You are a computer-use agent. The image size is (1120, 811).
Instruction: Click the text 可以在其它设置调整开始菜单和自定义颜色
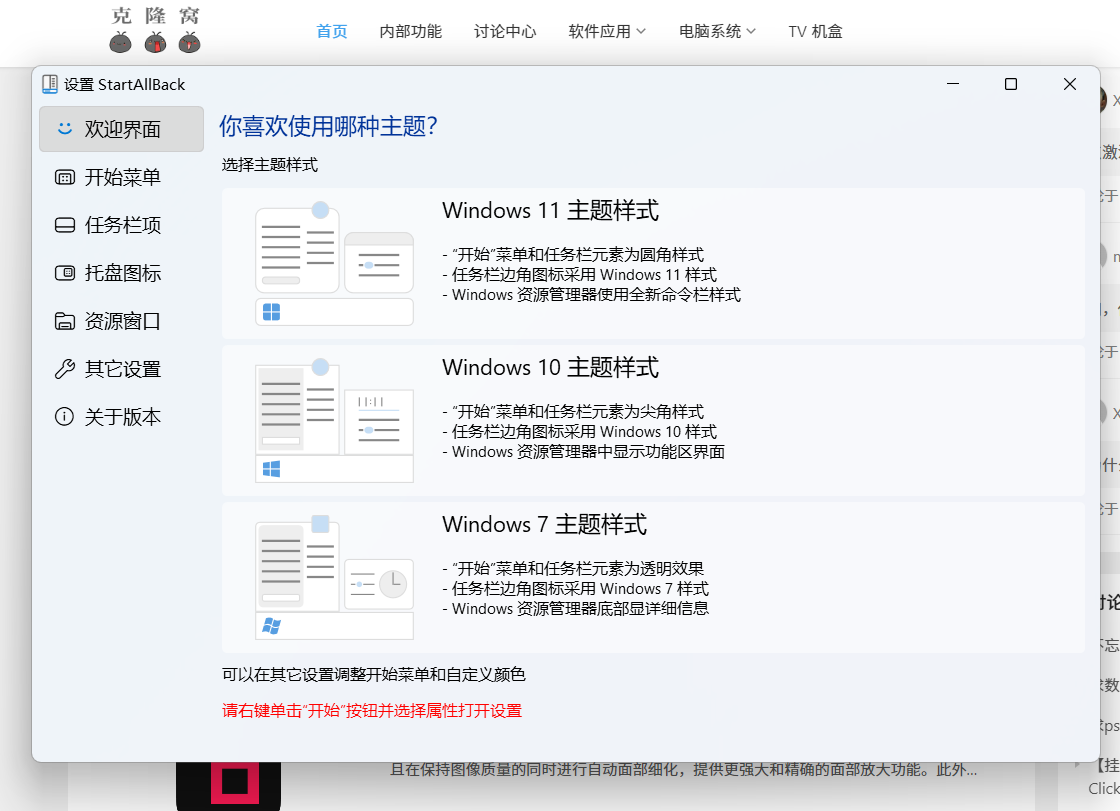pyautogui.click(x=374, y=675)
